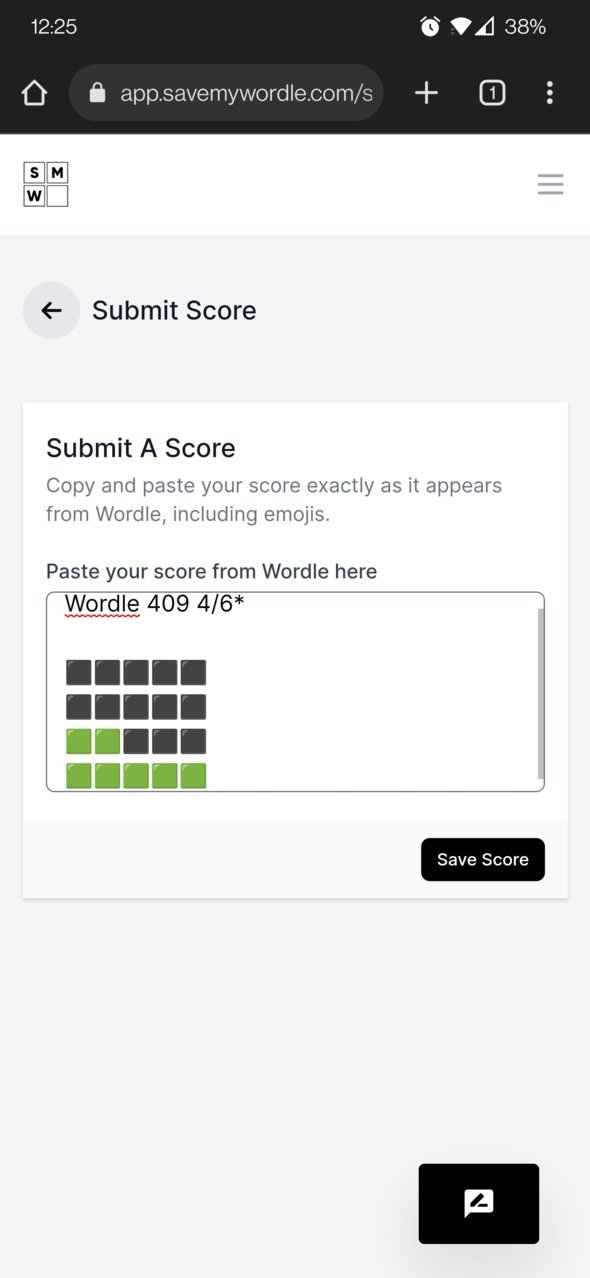Tap the alarm clock status icon
Viewport: 590px width, 1278px height.
(x=430, y=27)
